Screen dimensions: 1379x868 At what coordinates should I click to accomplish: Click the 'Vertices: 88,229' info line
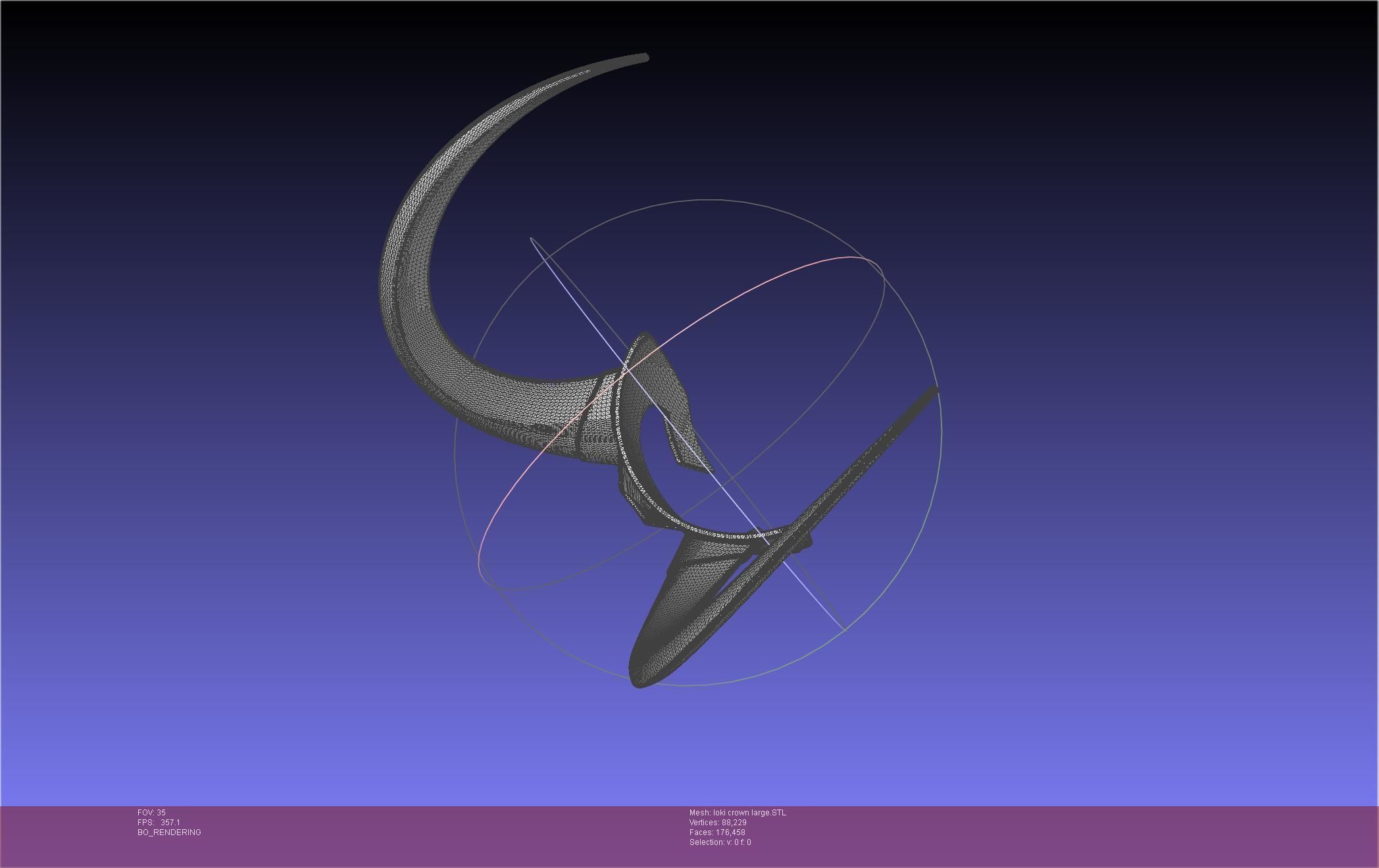718,823
